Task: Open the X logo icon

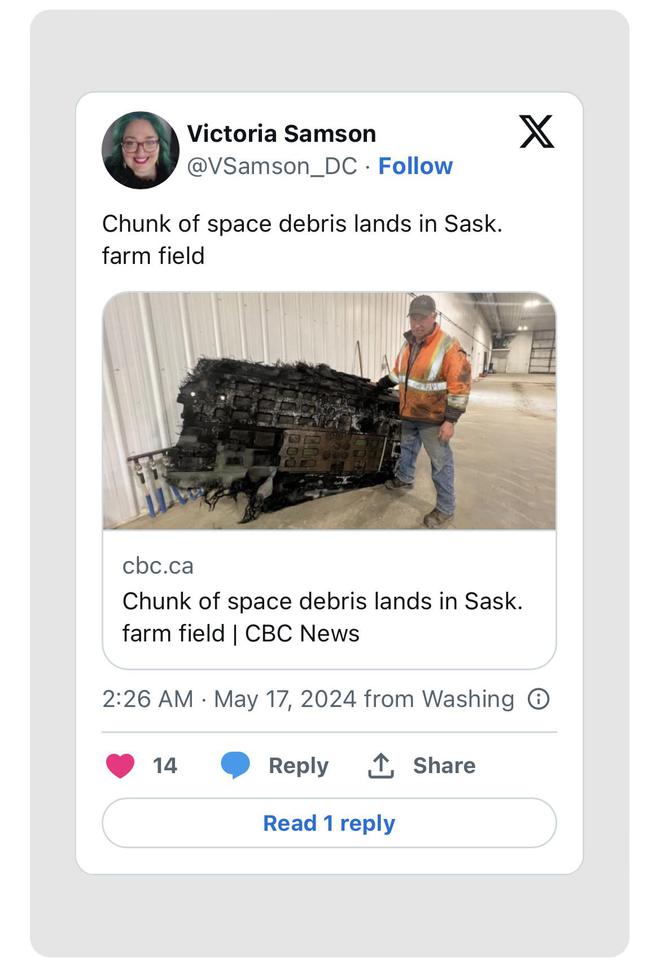Action: pos(537,131)
